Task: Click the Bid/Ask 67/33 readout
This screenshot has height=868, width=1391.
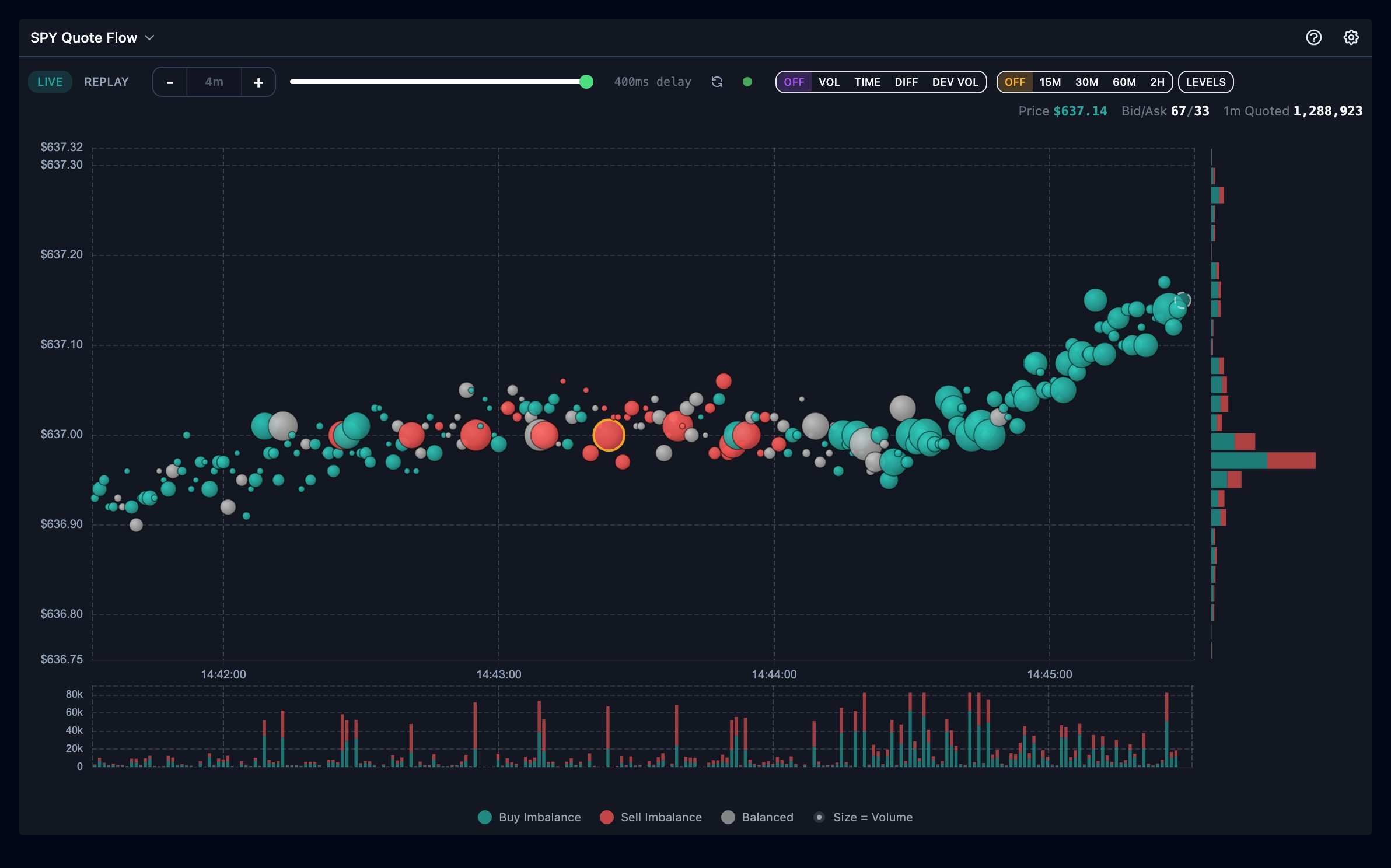Action: coord(1165,111)
